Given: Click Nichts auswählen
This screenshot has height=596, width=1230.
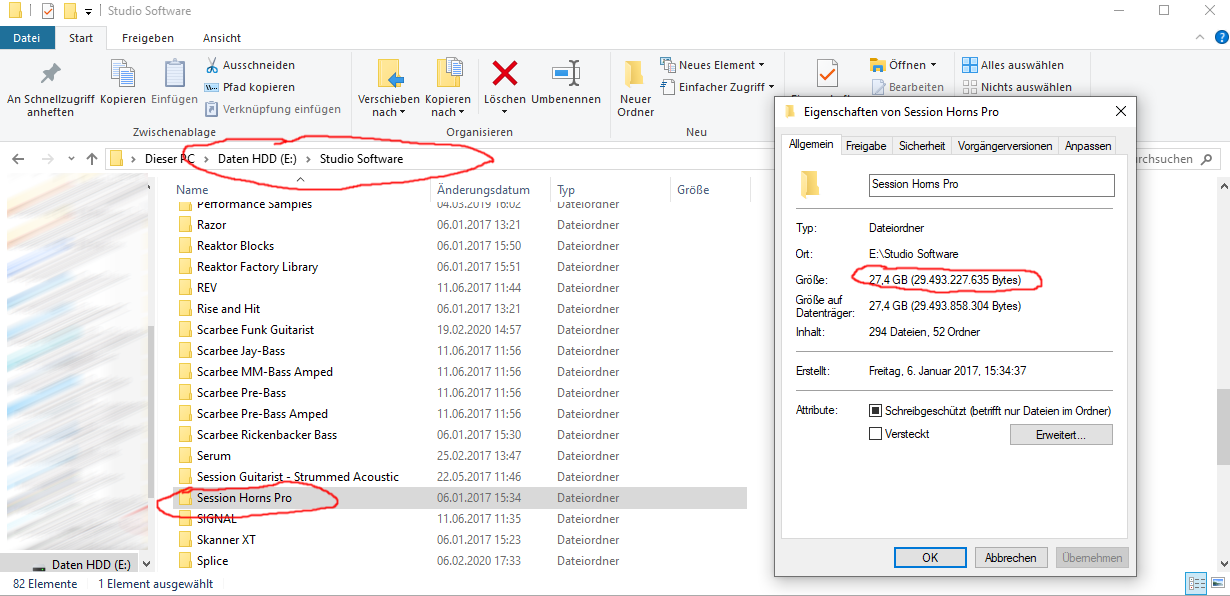Looking at the screenshot, I should pyautogui.click(x=1017, y=87).
